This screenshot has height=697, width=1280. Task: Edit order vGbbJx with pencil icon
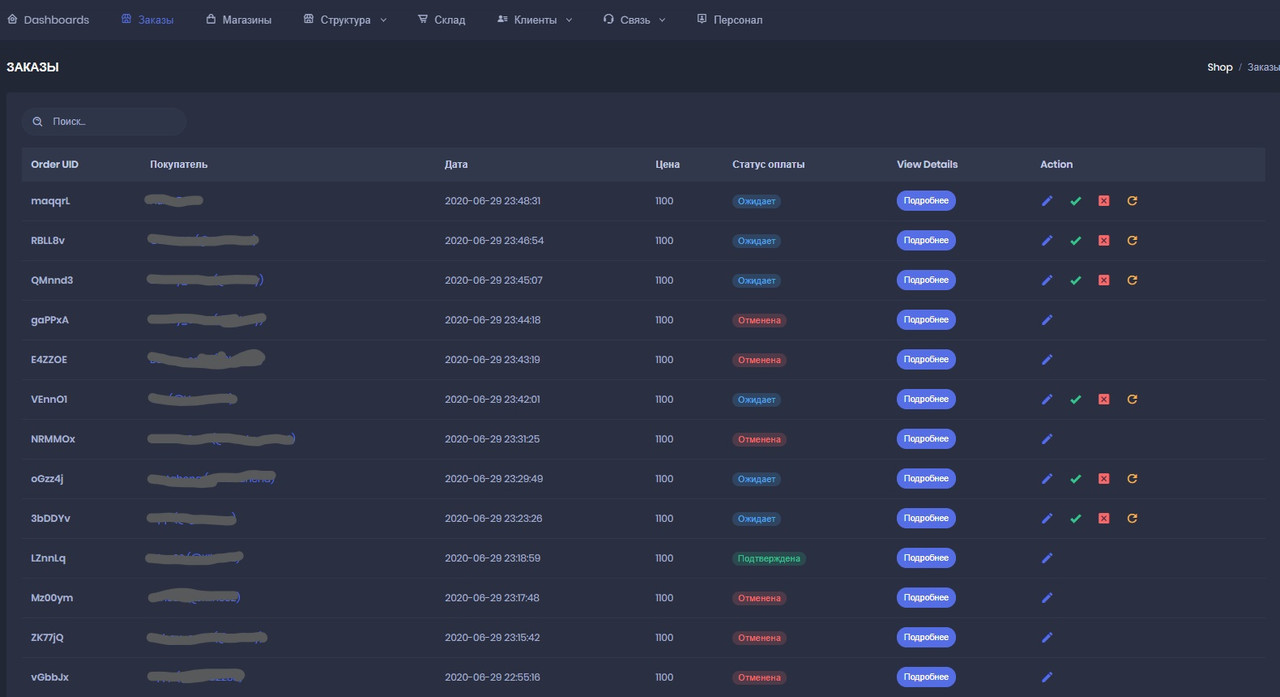point(1047,677)
